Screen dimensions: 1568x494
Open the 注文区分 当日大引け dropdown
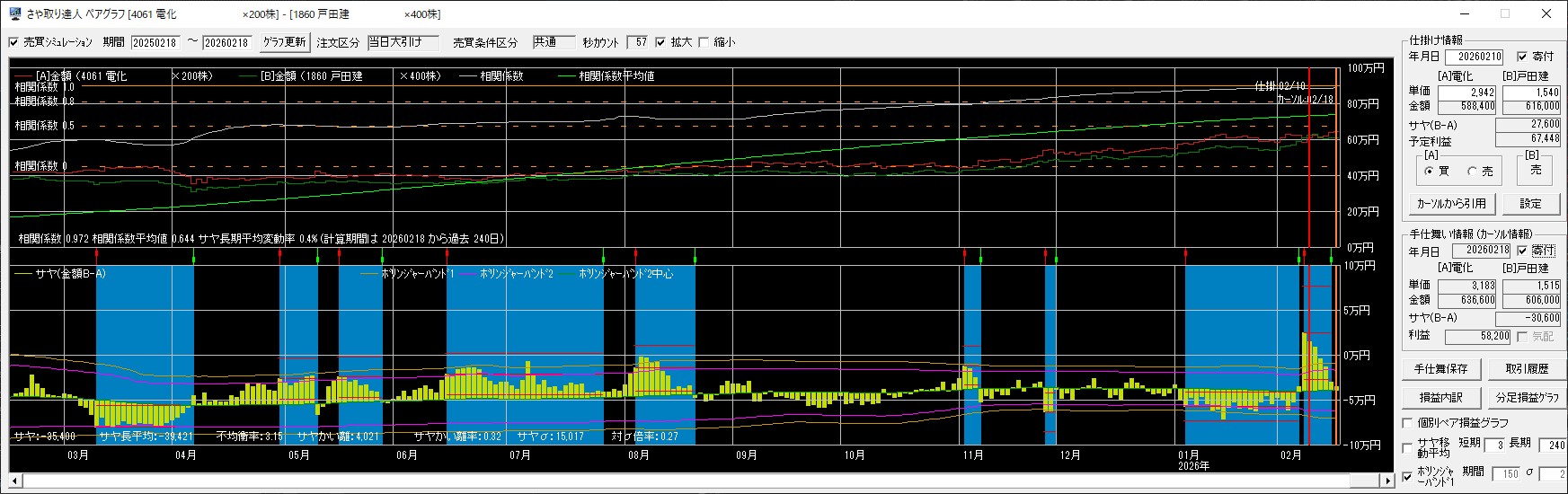tap(403, 42)
